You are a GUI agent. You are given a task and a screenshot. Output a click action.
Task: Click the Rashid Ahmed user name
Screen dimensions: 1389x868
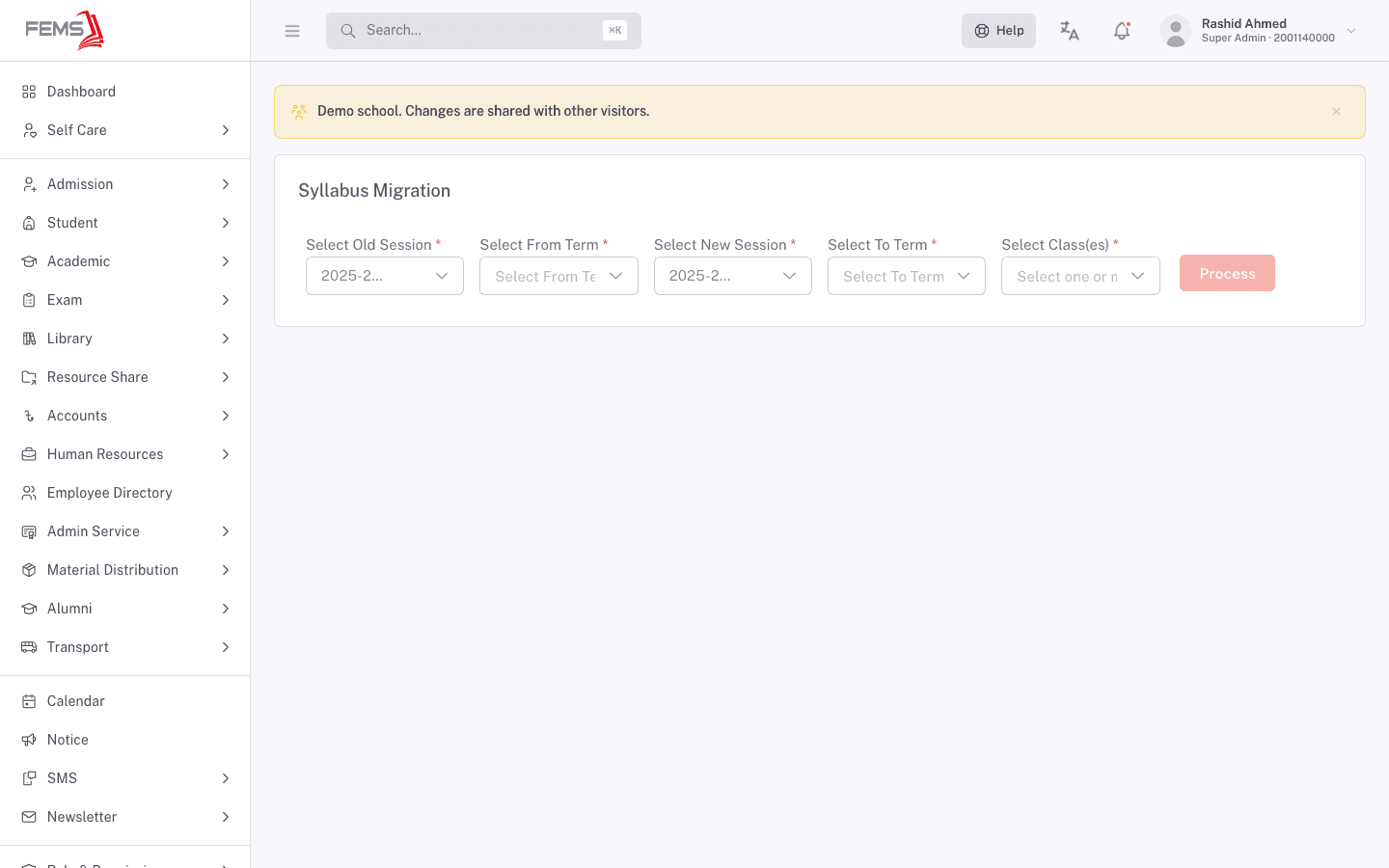pos(1243,24)
